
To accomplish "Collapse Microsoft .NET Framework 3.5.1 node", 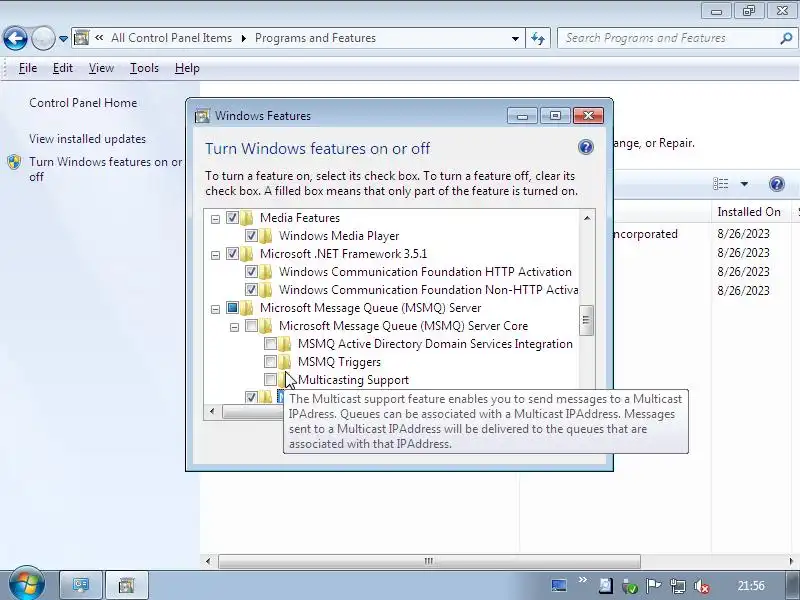I will [215, 255].
